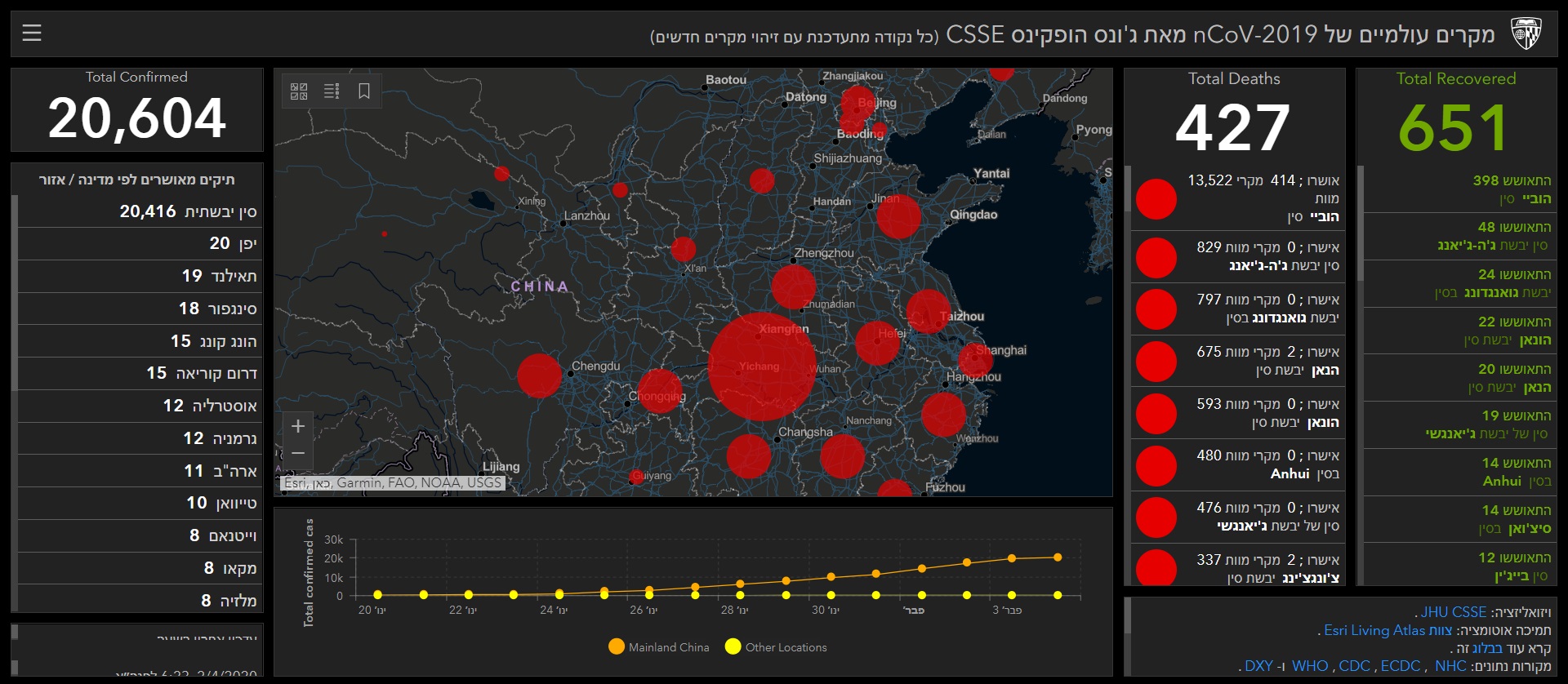Open the WHO data source link
This screenshot has width=1568, height=684.
pyautogui.click(x=1310, y=666)
